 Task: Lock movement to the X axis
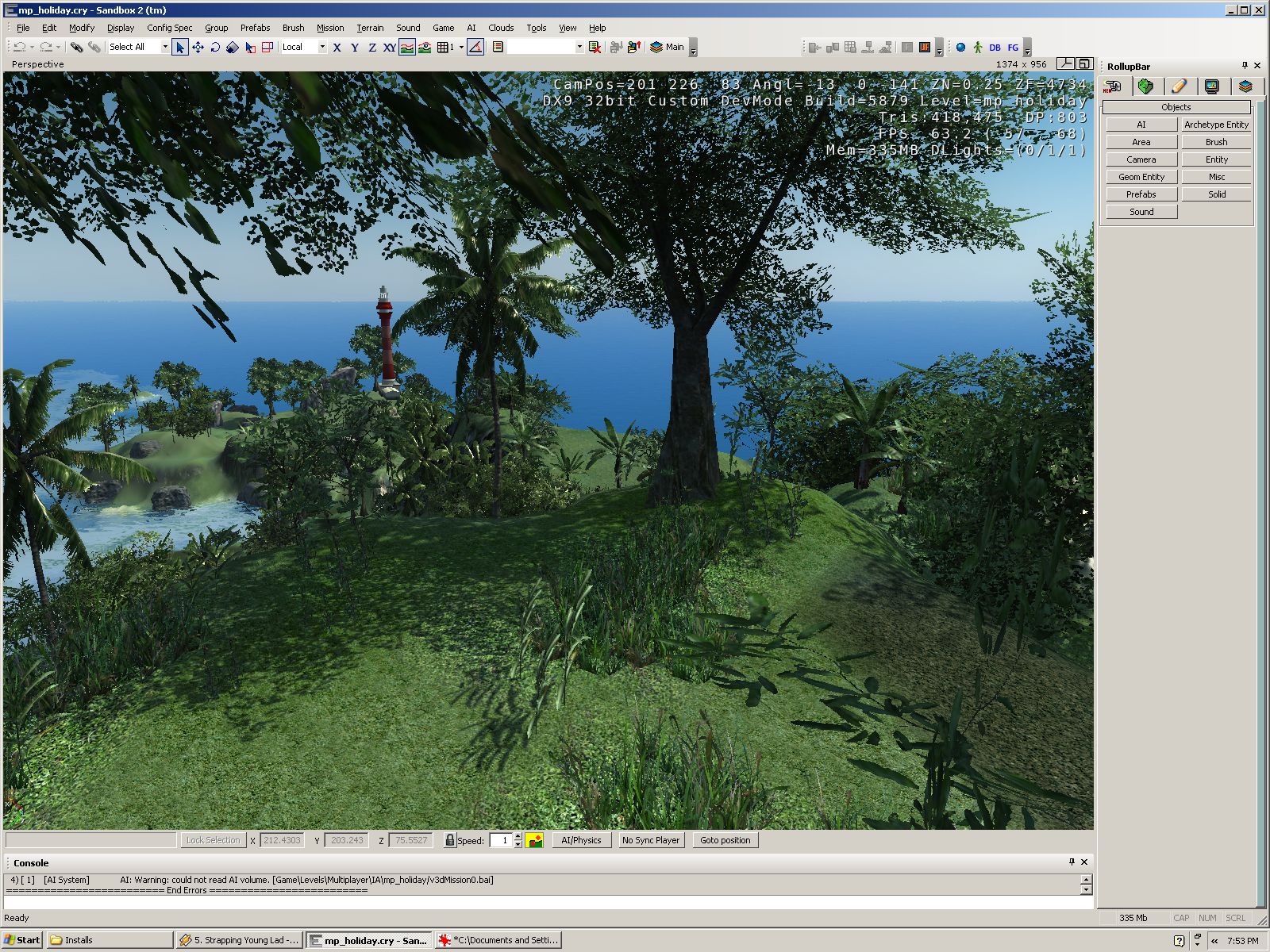[x=337, y=47]
